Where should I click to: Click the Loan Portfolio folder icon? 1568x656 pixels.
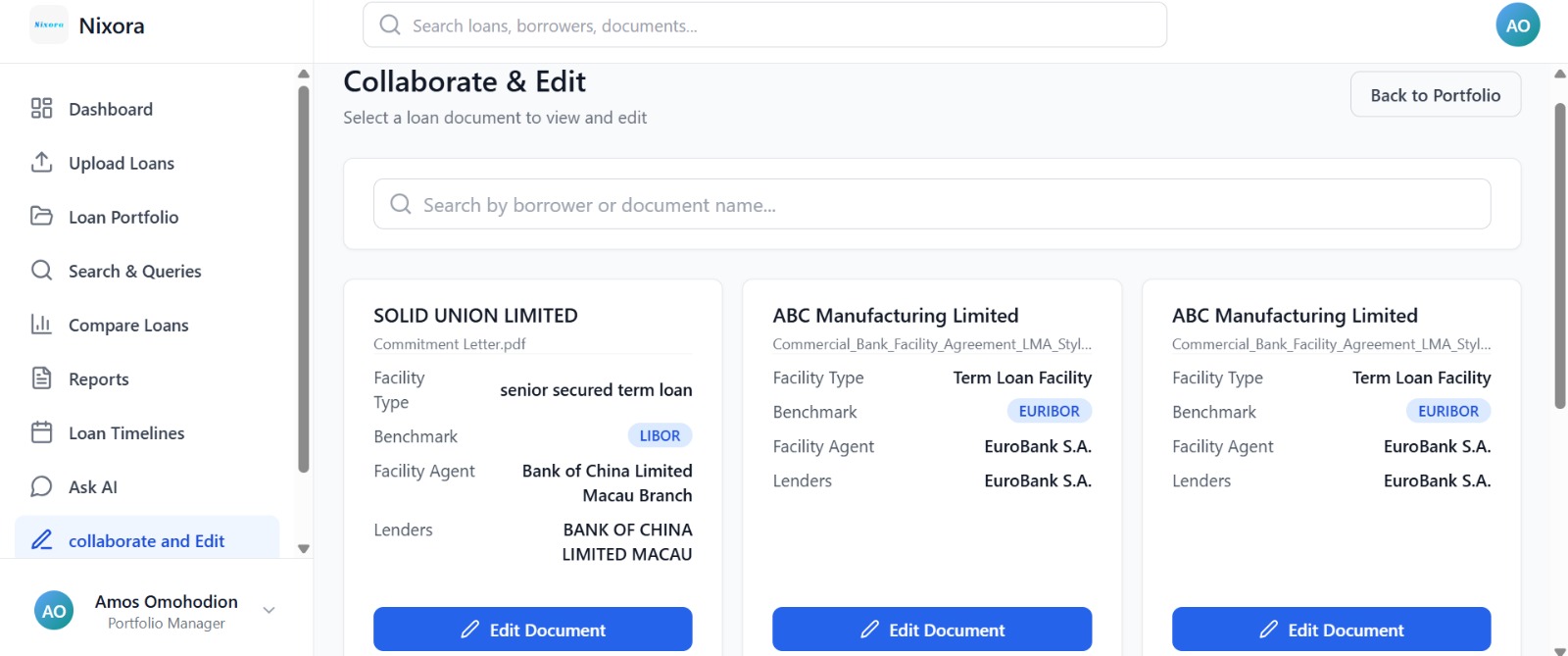point(41,216)
